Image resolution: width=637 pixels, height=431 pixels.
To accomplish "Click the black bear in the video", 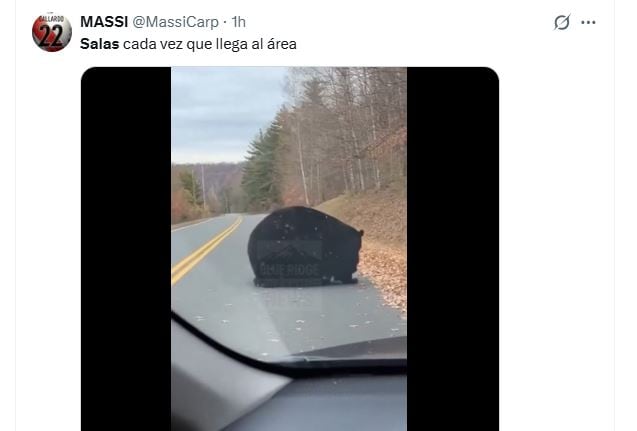I will [x=305, y=247].
